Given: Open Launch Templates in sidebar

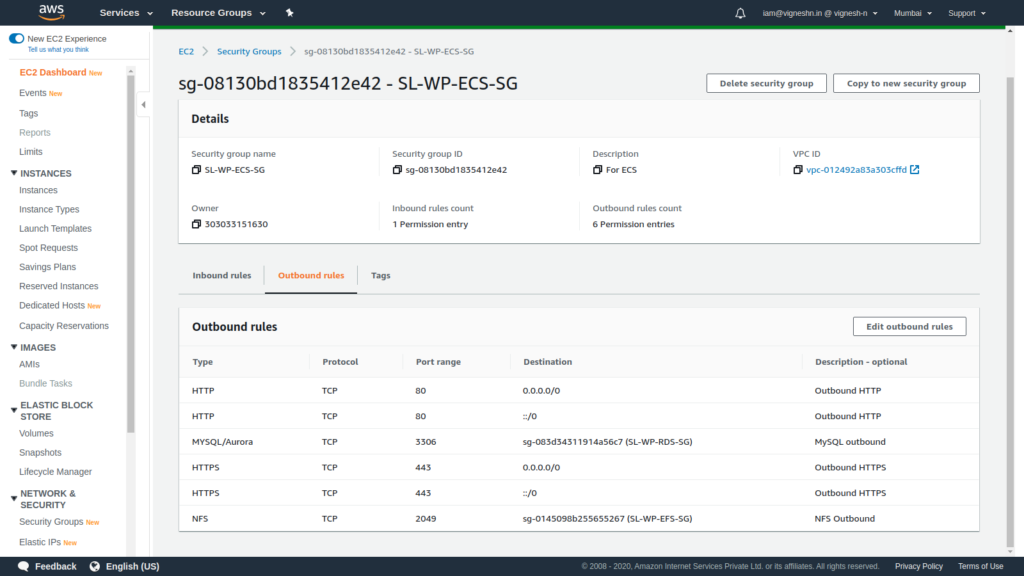Looking at the screenshot, I should pos(56,229).
